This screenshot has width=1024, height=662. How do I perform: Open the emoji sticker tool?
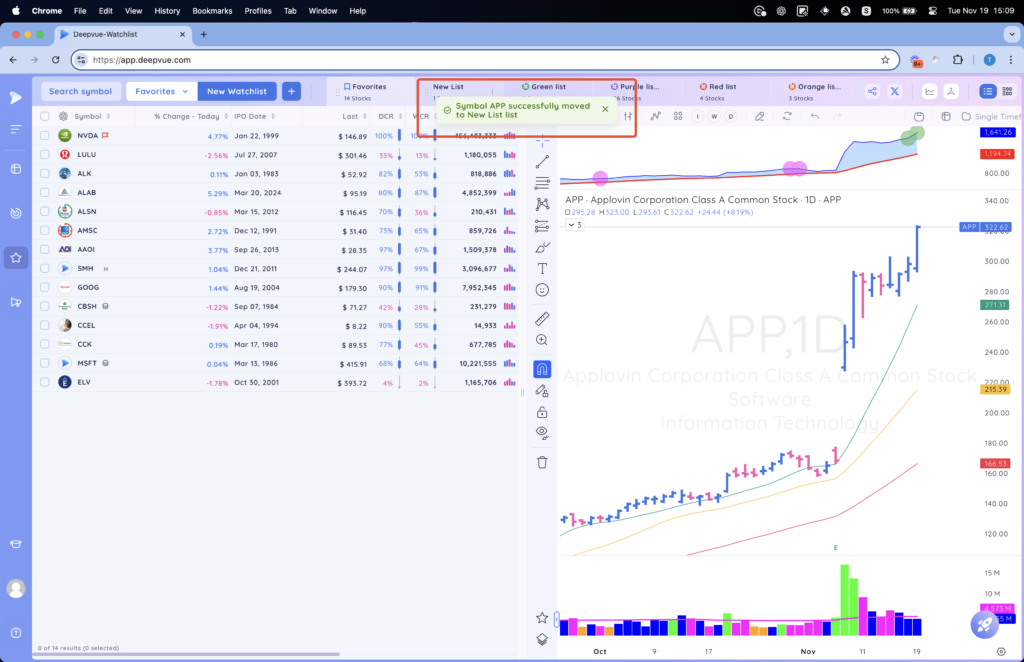point(542,290)
